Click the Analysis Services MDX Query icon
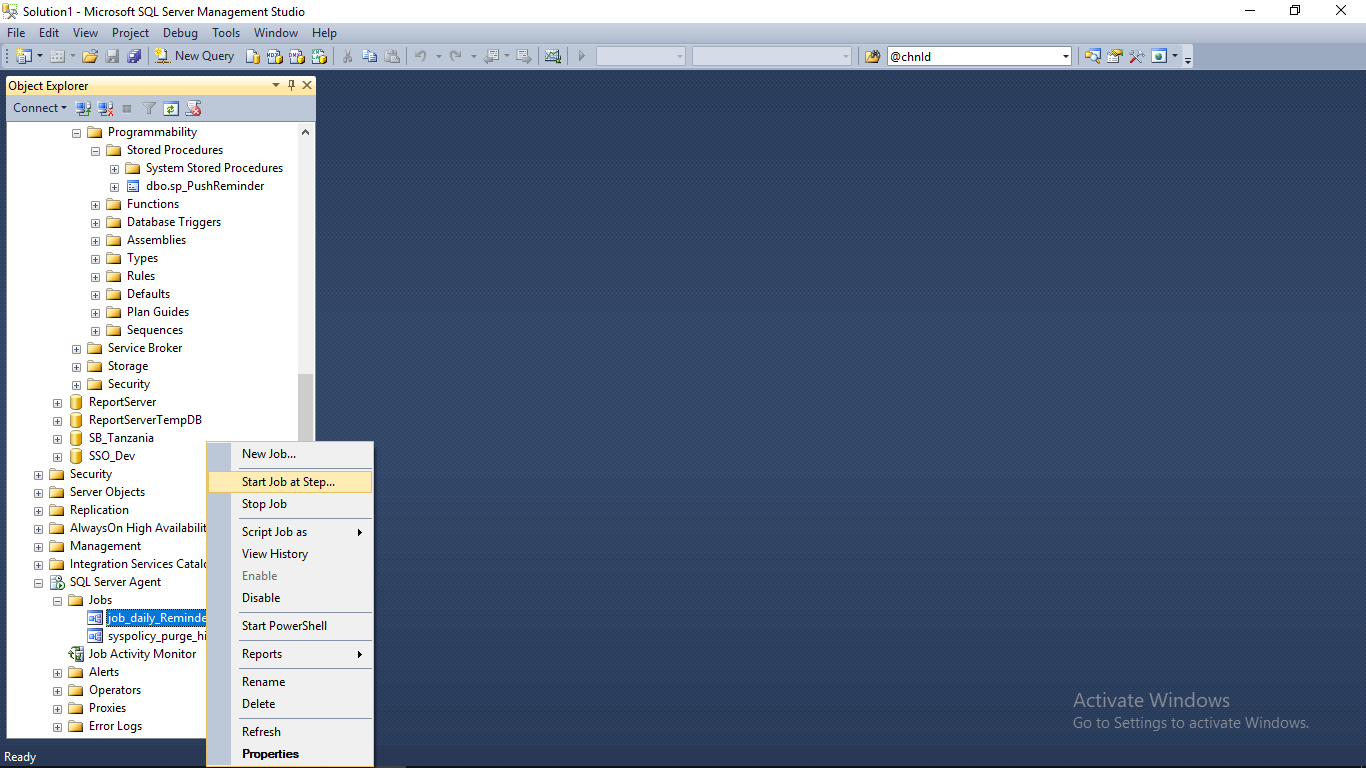The image size is (1366, 768). point(275,56)
